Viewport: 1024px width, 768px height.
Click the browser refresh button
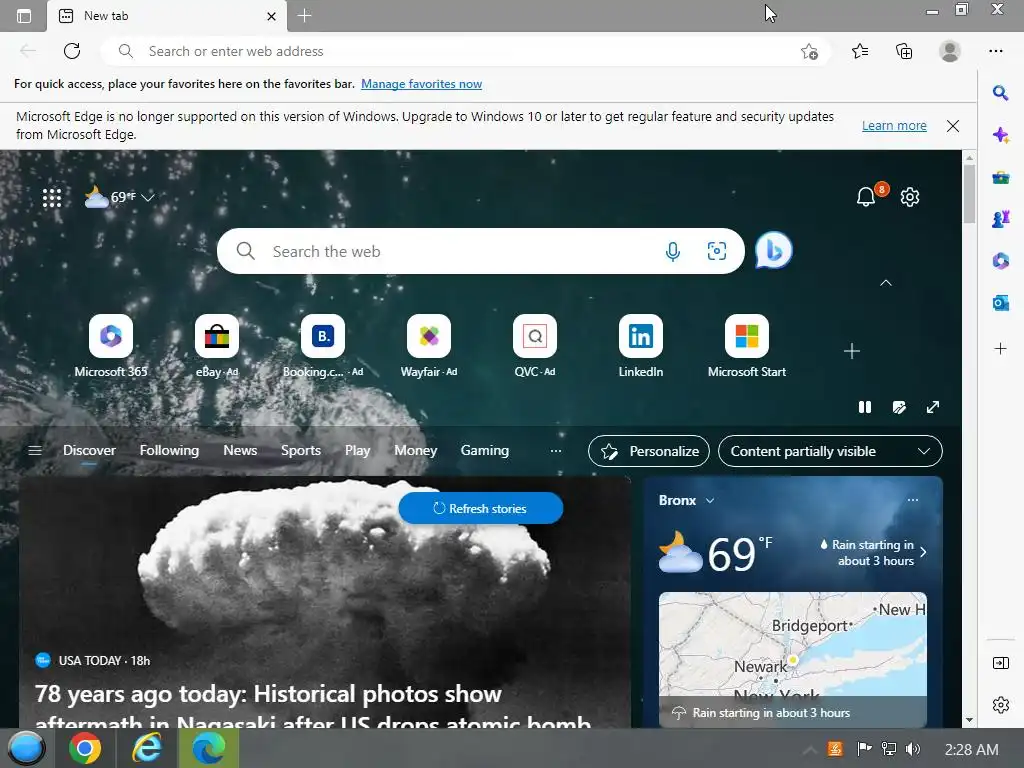[72, 51]
